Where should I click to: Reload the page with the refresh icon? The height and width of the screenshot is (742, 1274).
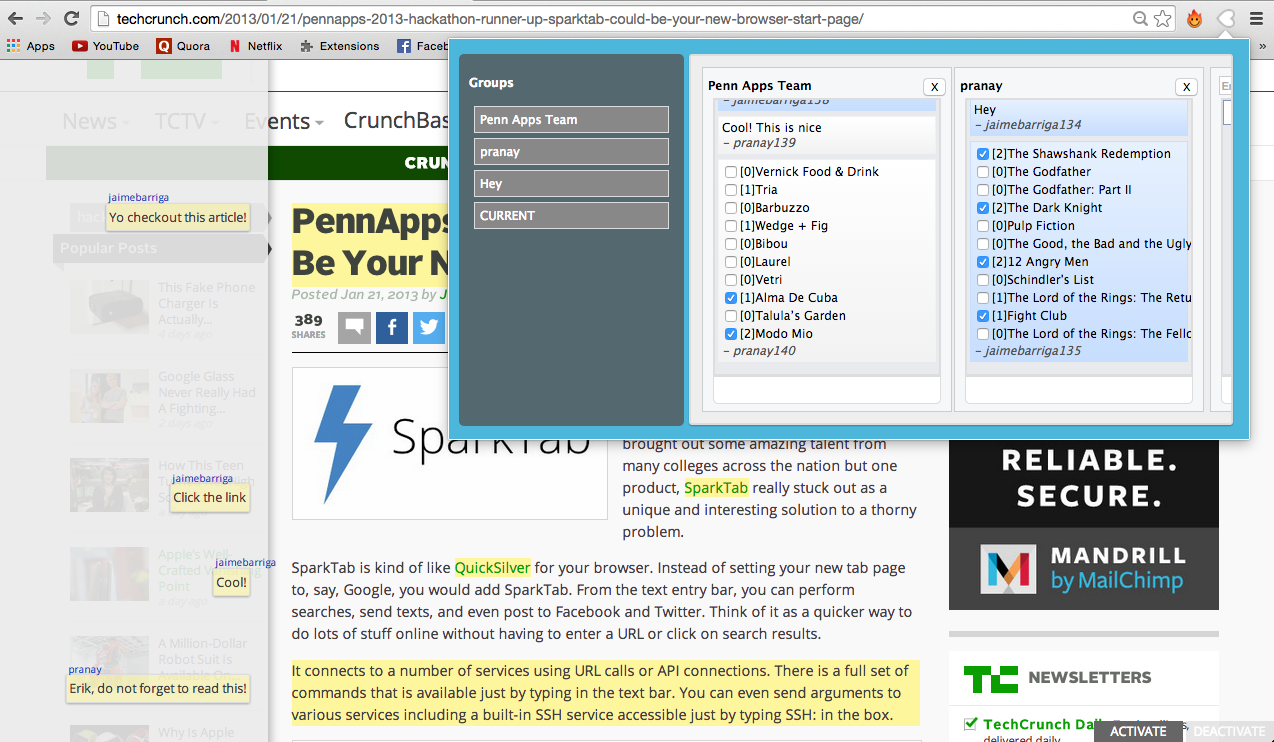(71, 18)
